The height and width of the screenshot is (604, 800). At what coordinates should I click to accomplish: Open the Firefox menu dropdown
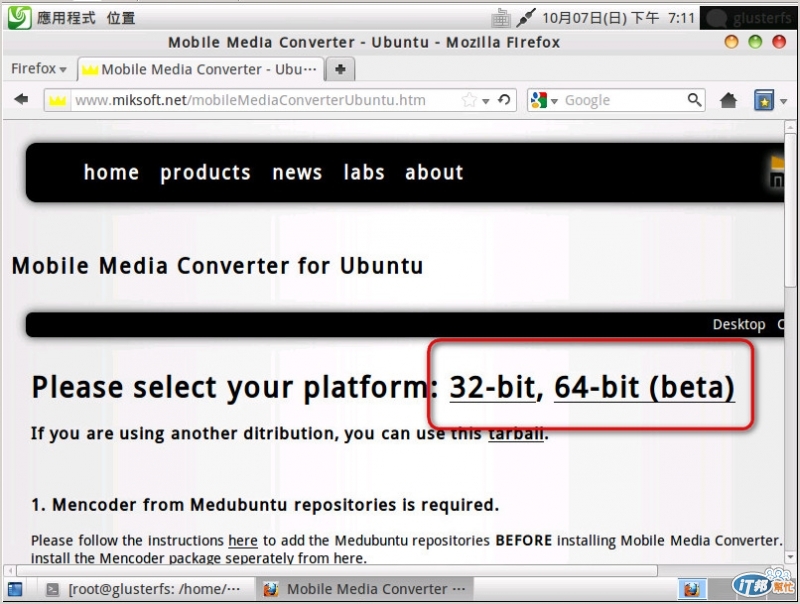(39, 68)
